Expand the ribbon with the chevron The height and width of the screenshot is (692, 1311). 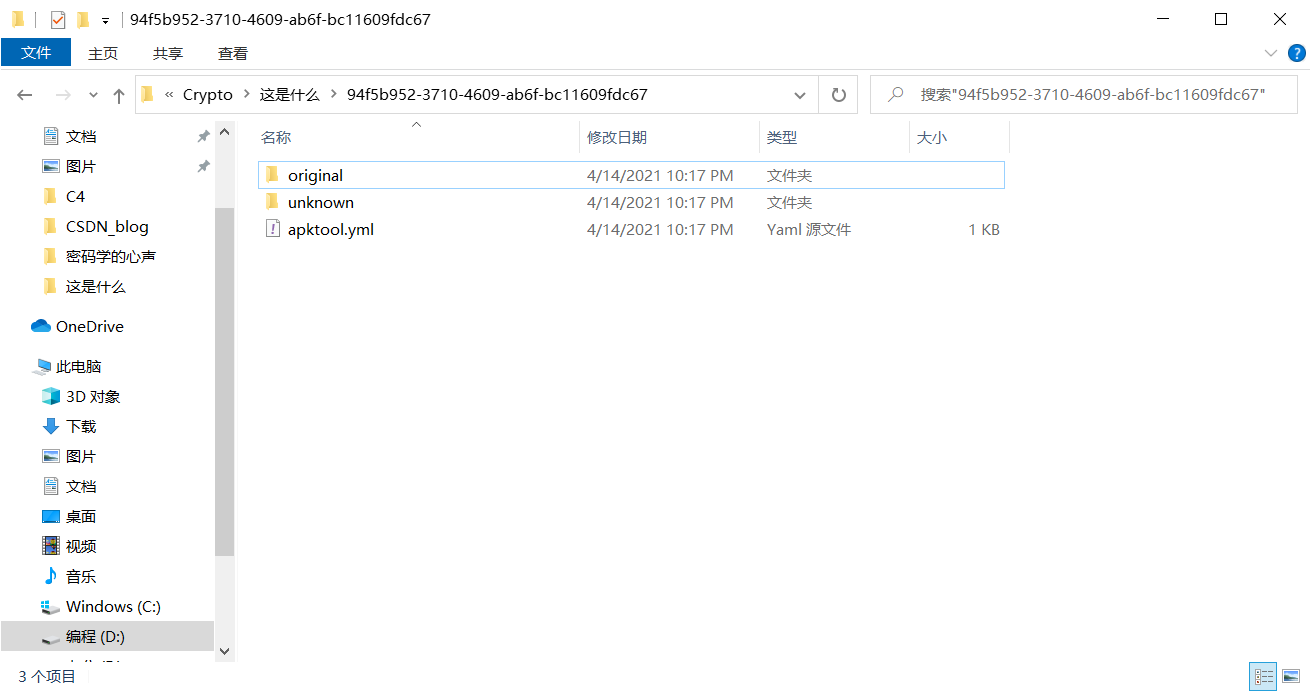click(1271, 53)
